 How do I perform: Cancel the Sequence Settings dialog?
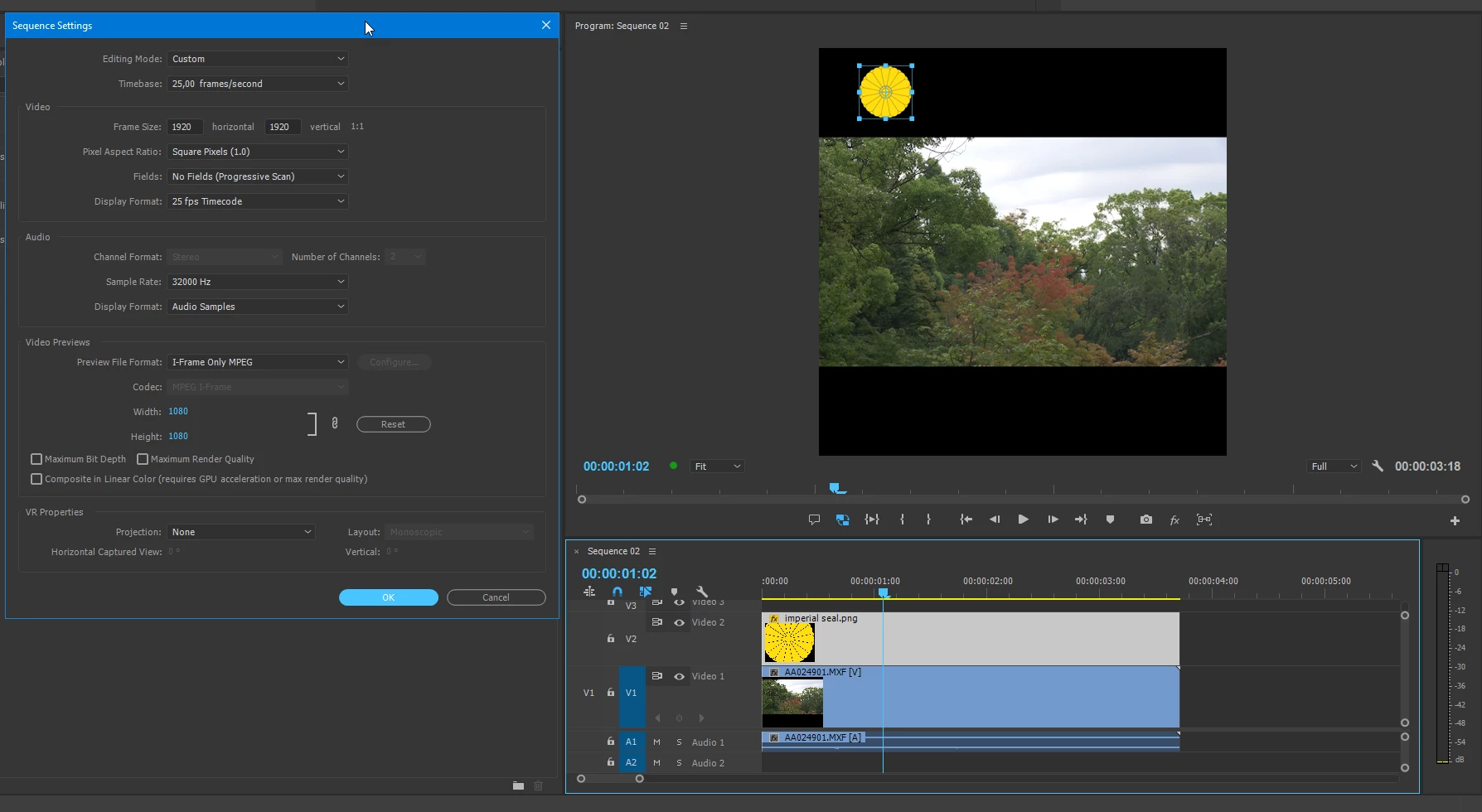click(496, 597)
